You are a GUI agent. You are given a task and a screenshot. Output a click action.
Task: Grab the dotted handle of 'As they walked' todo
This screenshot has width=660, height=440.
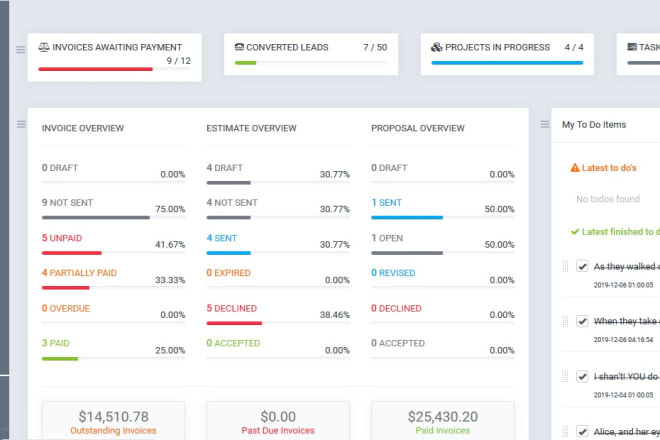(x=565, y=266)
